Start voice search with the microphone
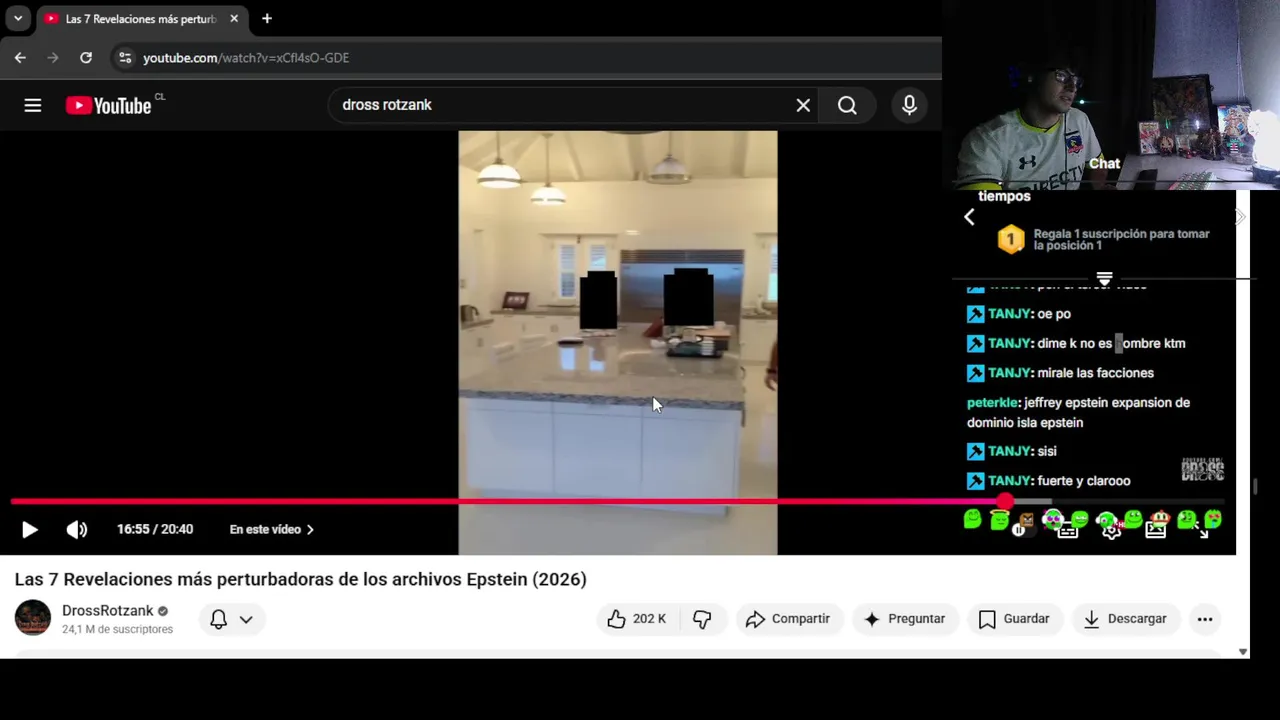The width and height of the screenshot is (1280, 720). 909,105
